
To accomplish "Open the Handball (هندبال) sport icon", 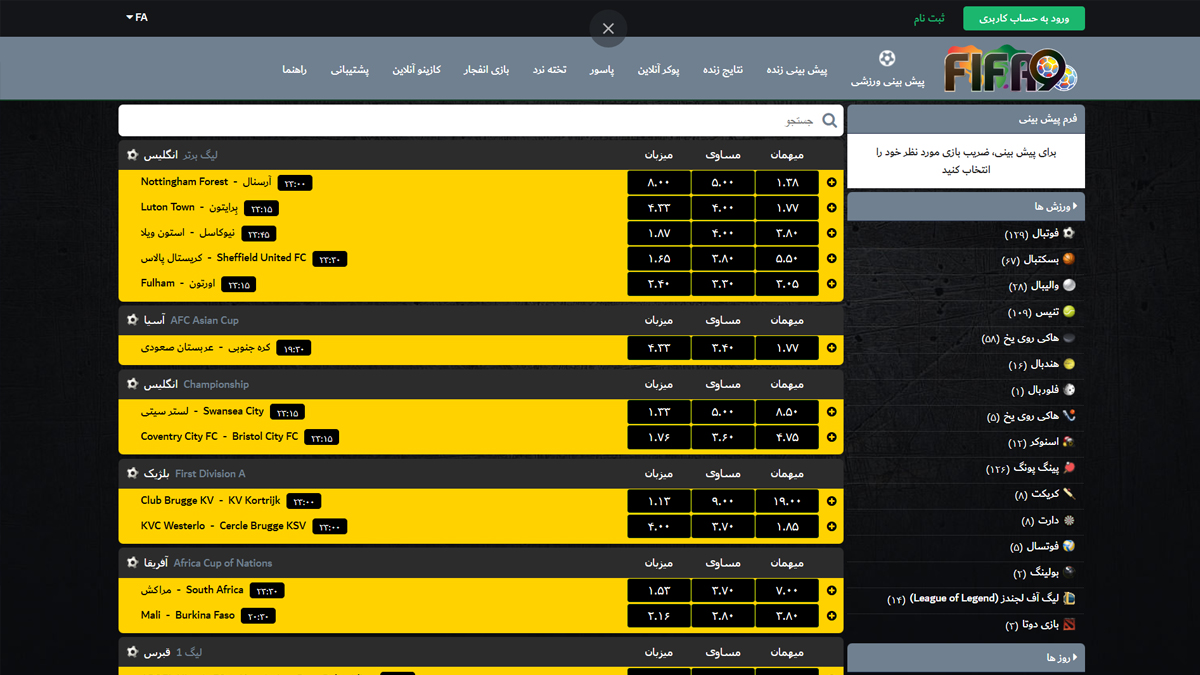I will pyautogui.click(x=1069, y=364).
